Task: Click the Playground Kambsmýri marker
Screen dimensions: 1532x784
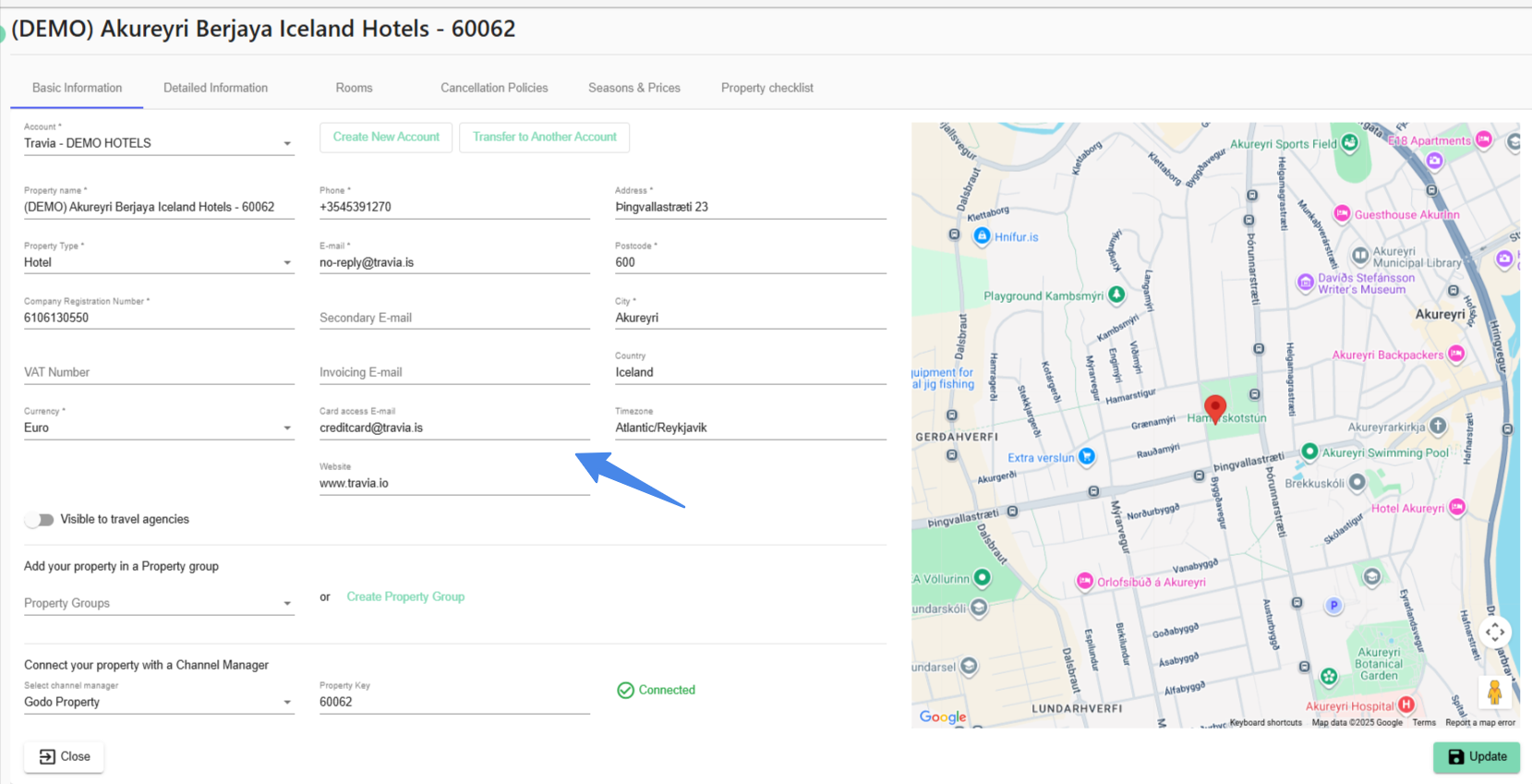Action: coord(1116,295)
